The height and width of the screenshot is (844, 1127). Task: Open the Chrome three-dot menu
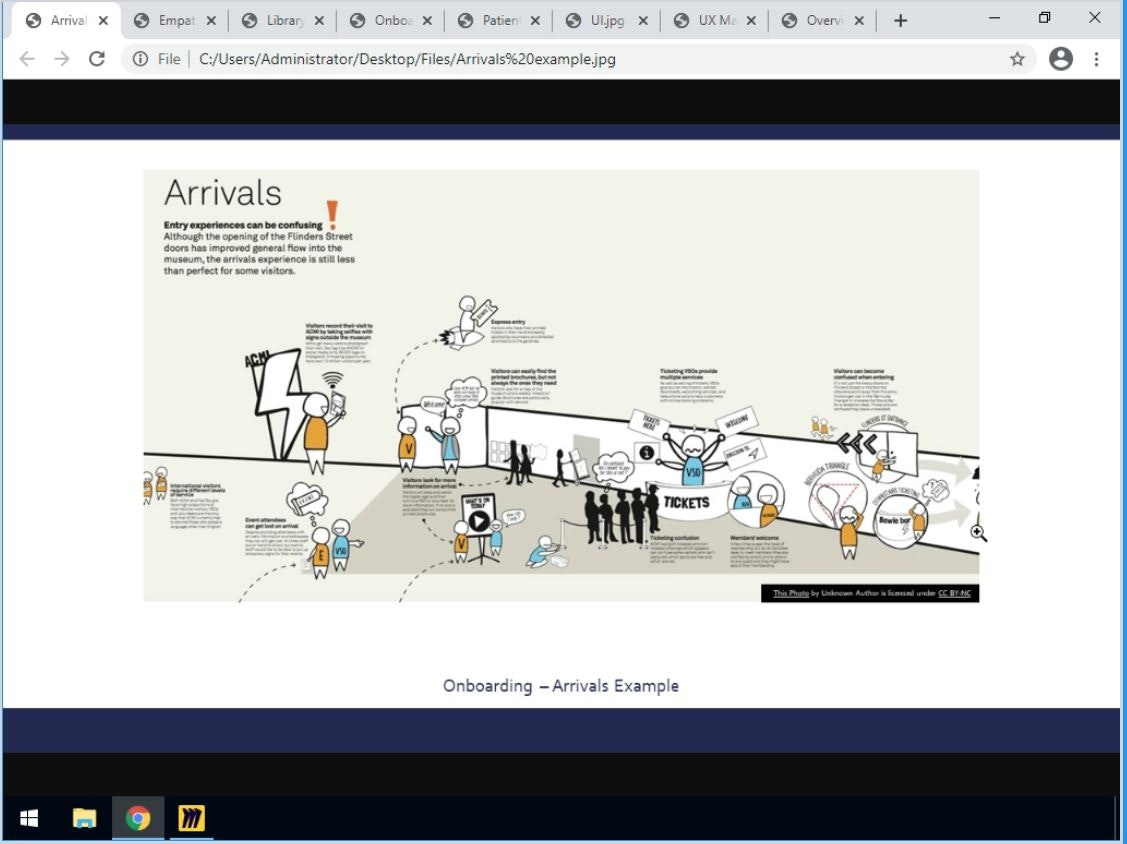[1096, 59]
